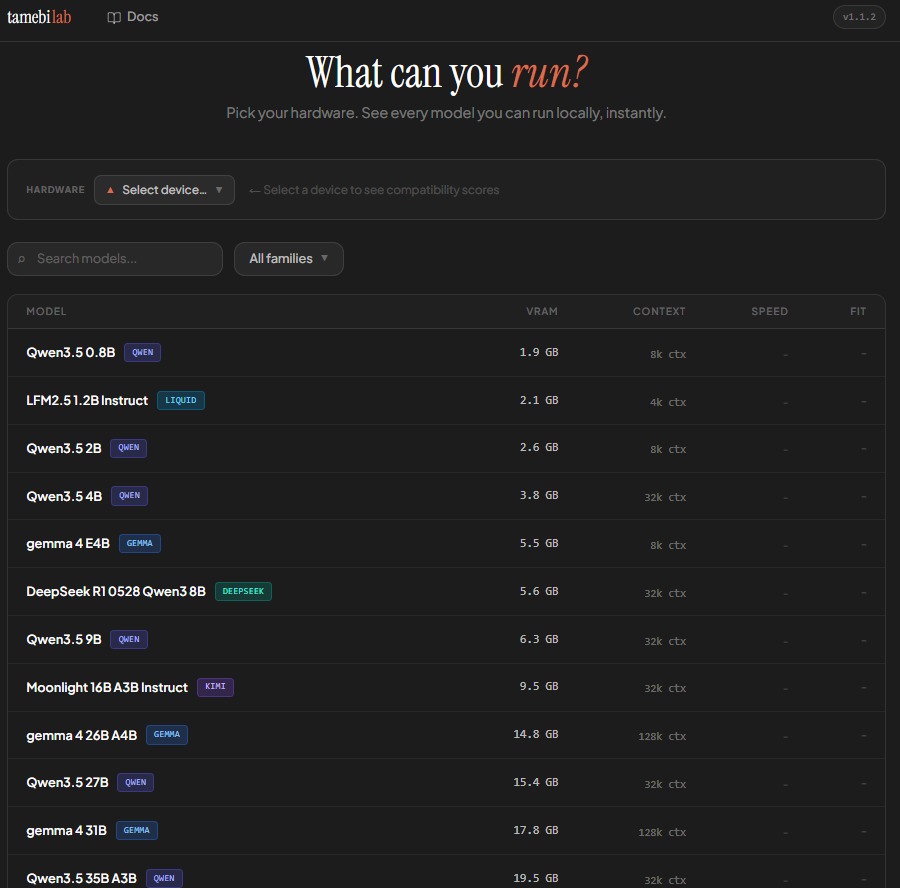Click the All families dropdown arrow
Image resolution: width=900 pixels, height=888 pixels.
[x=324, y=258]
